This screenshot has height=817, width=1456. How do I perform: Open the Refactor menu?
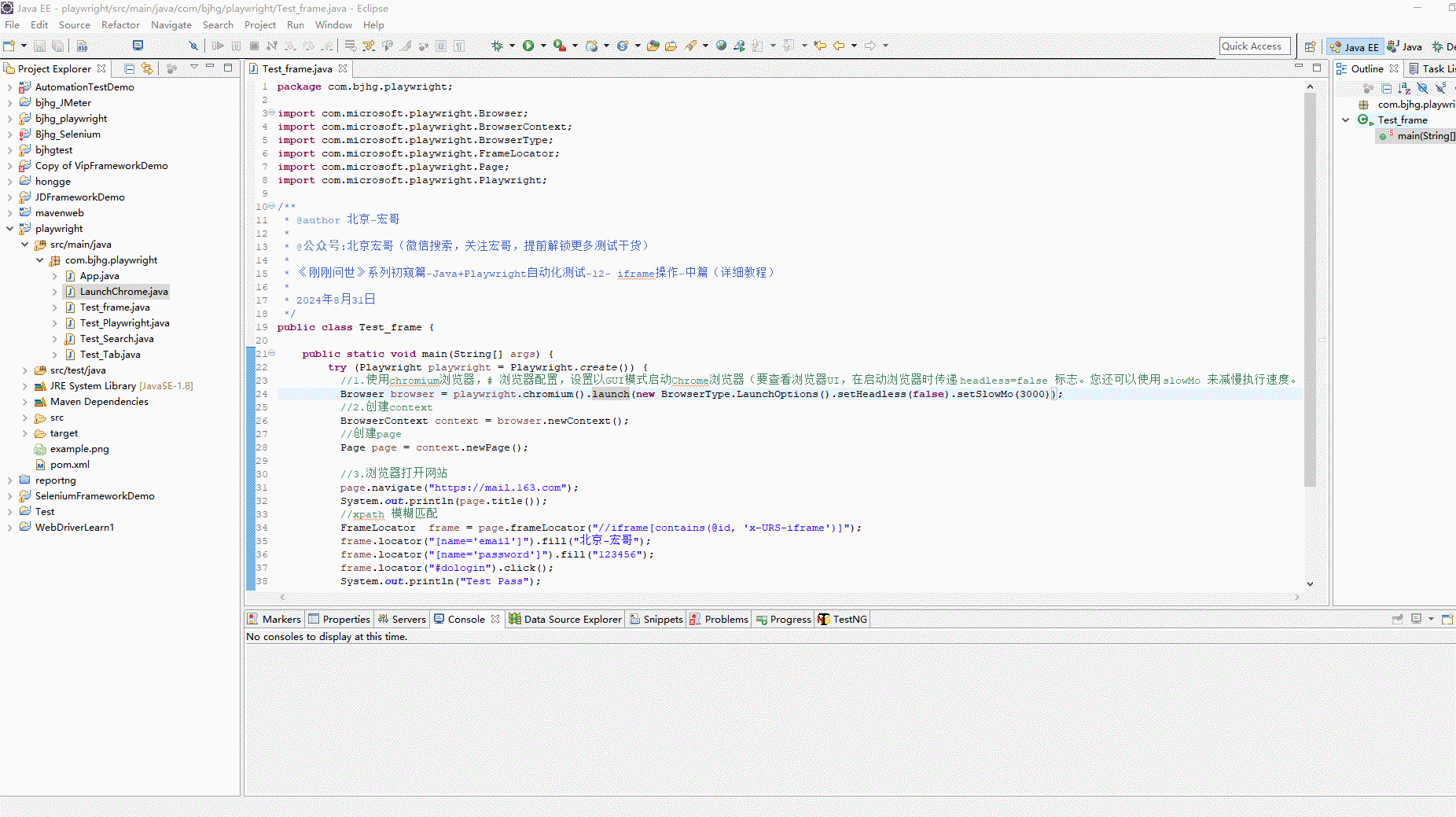120,25
